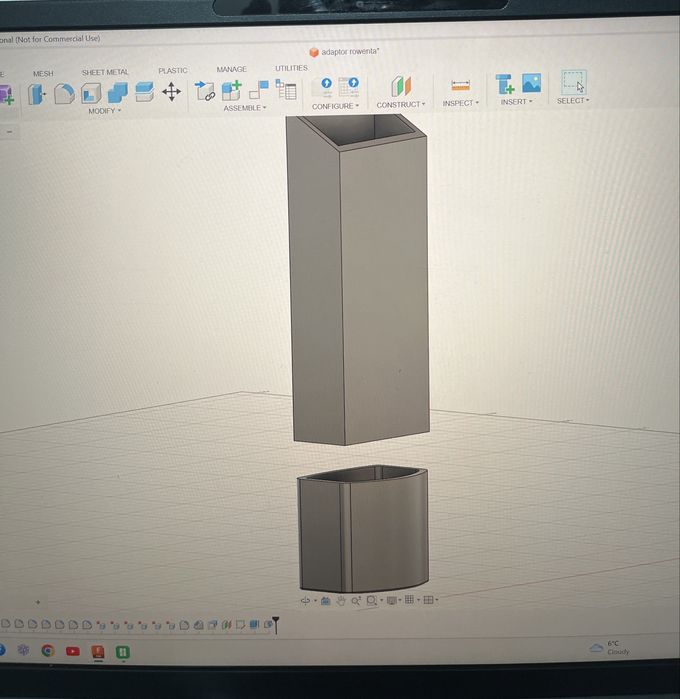Switch to the MESH tab
The image size is (680, 699).
tap(43, 74)
